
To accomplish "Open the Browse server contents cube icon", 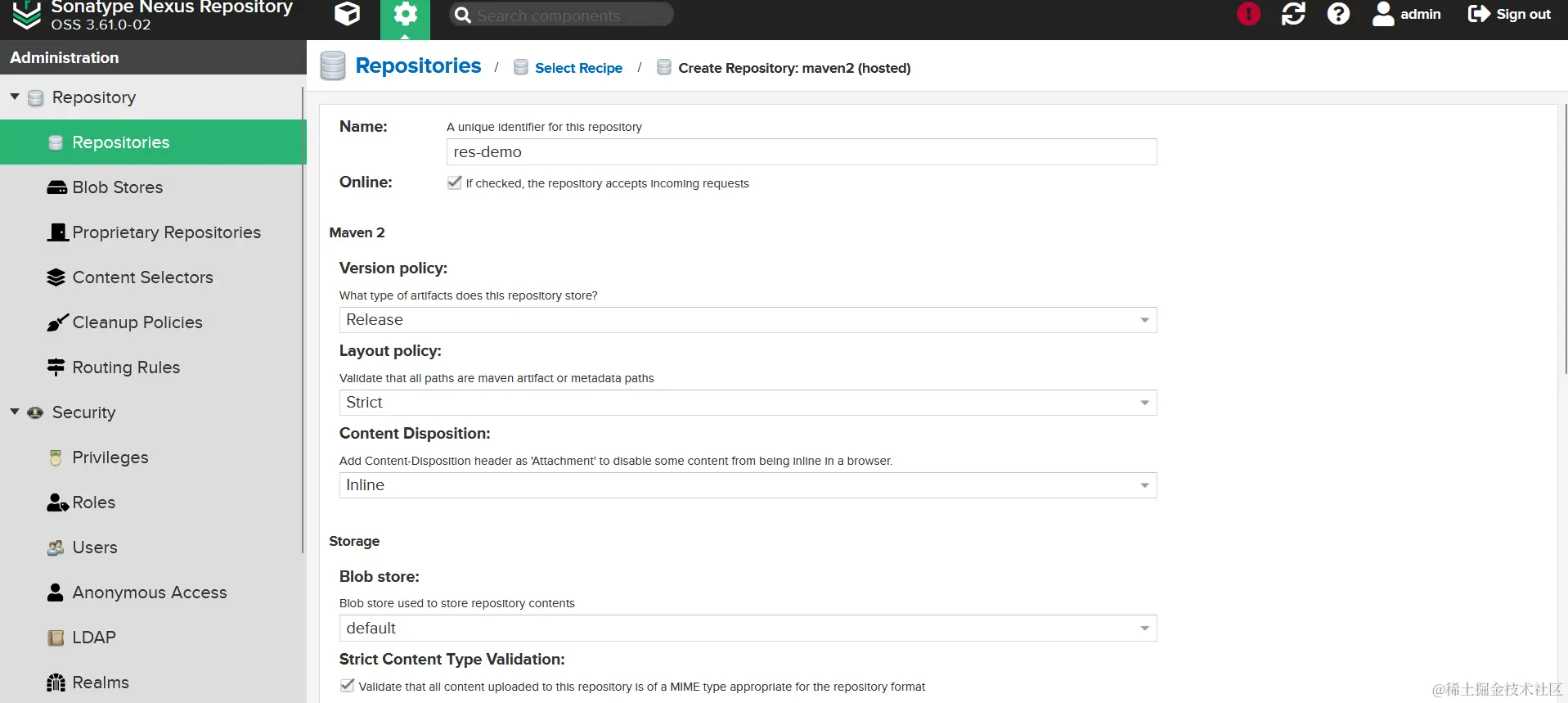I will [x=347, y=14].
